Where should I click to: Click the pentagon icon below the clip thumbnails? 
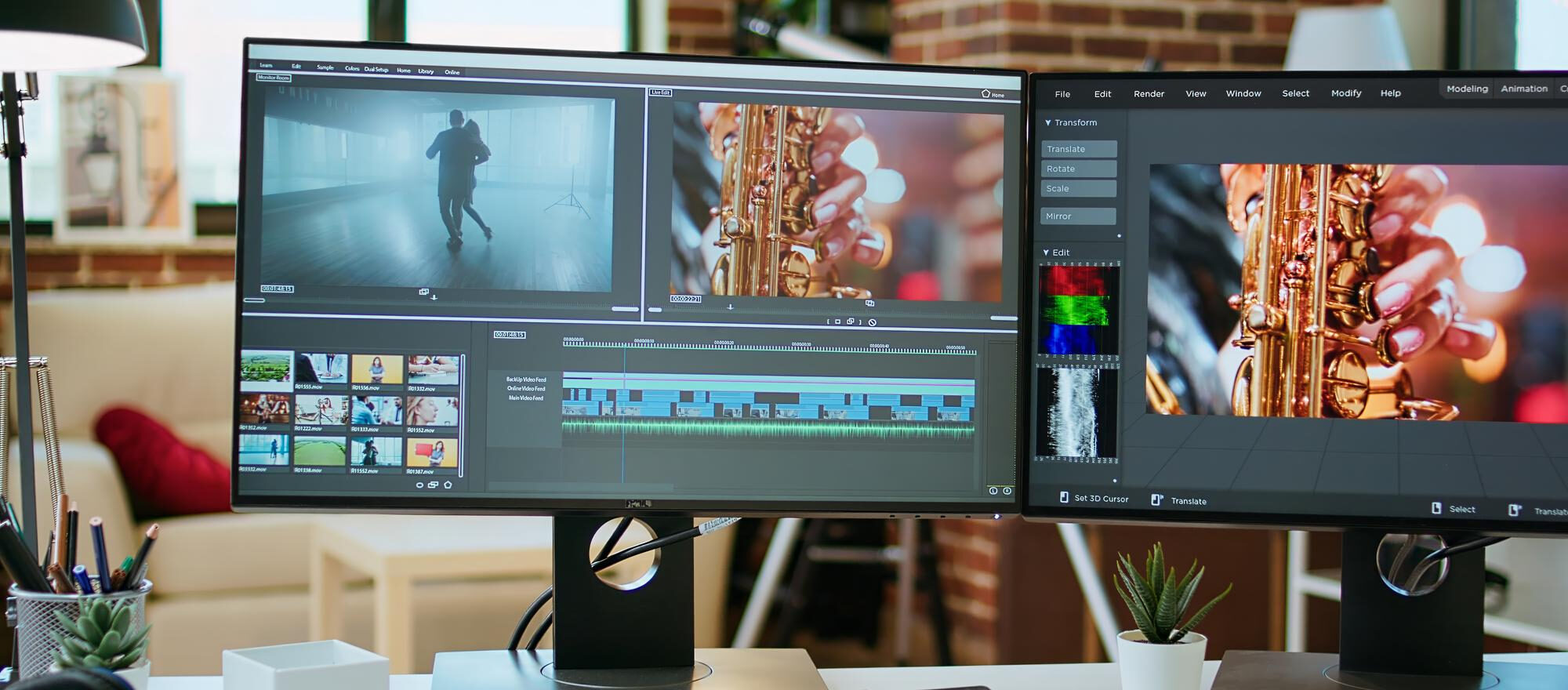448,485
